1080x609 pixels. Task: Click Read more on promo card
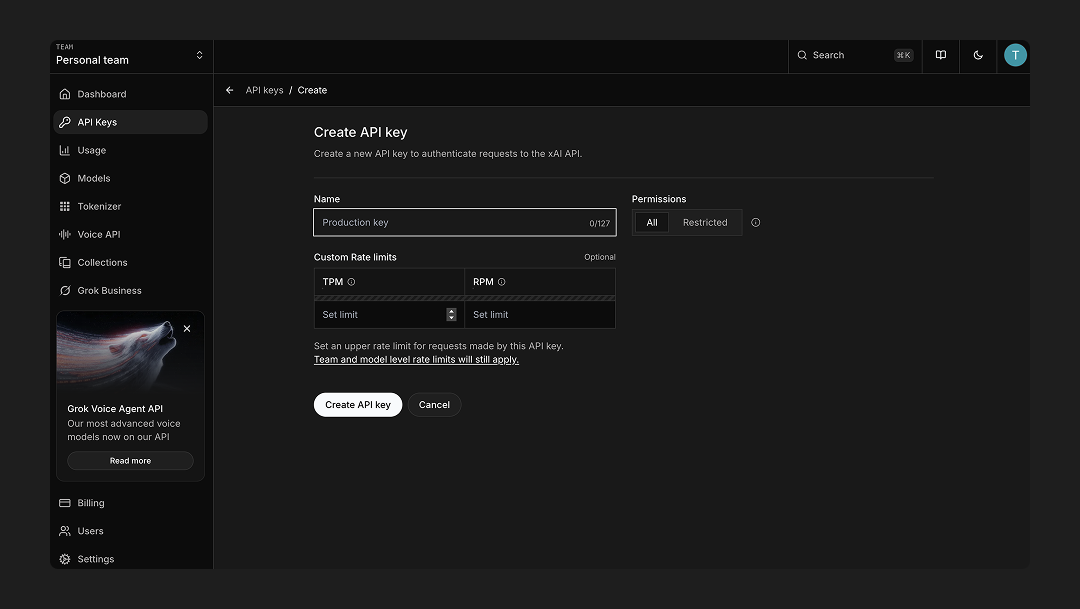click(130, 461)
